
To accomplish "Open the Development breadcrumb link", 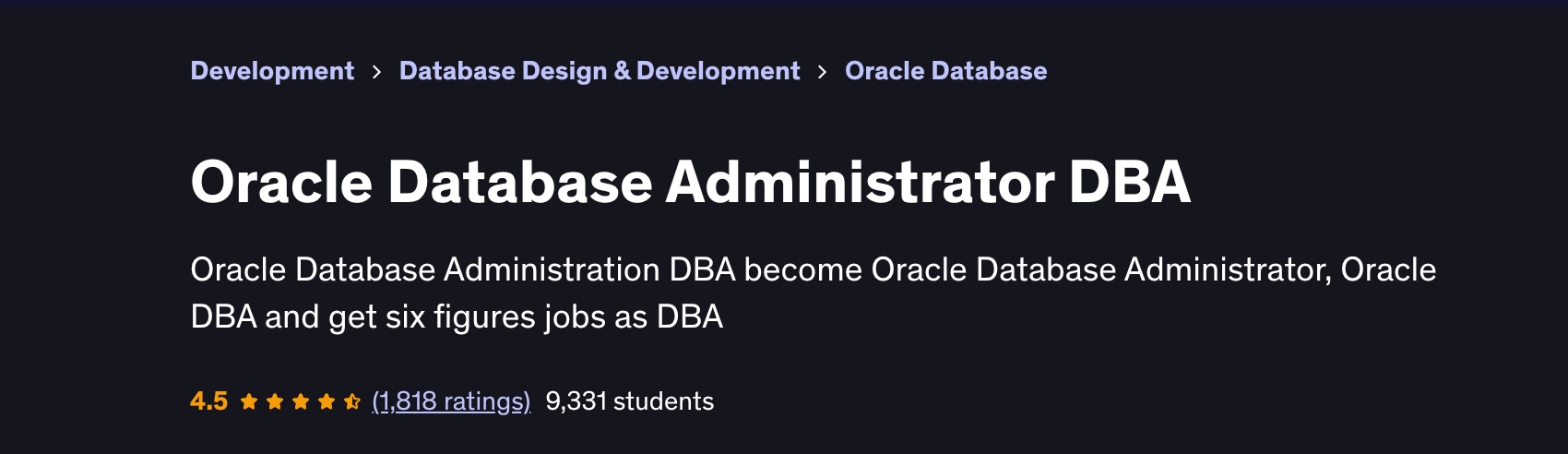I will [272, 71].
